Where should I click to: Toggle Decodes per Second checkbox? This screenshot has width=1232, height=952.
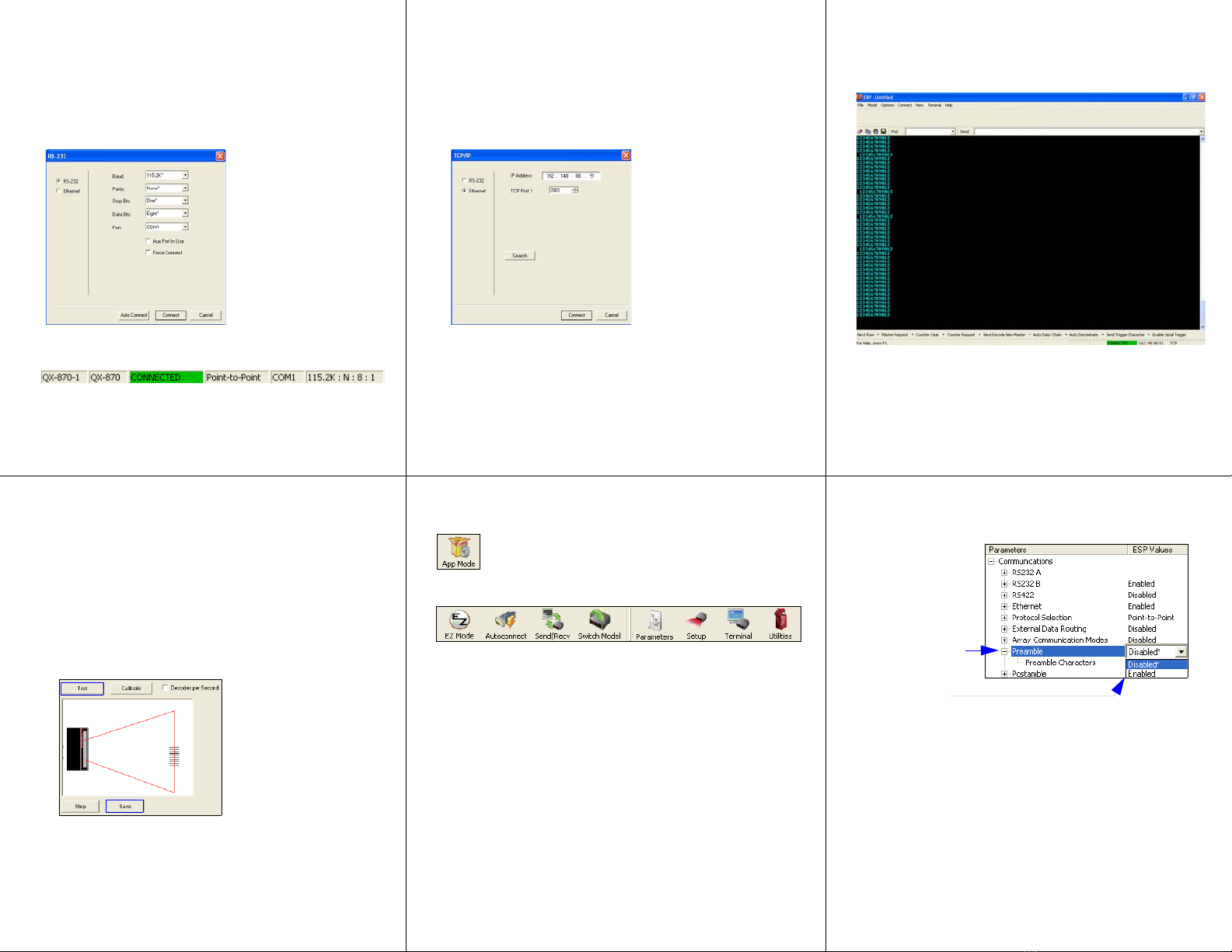(165, 688)
